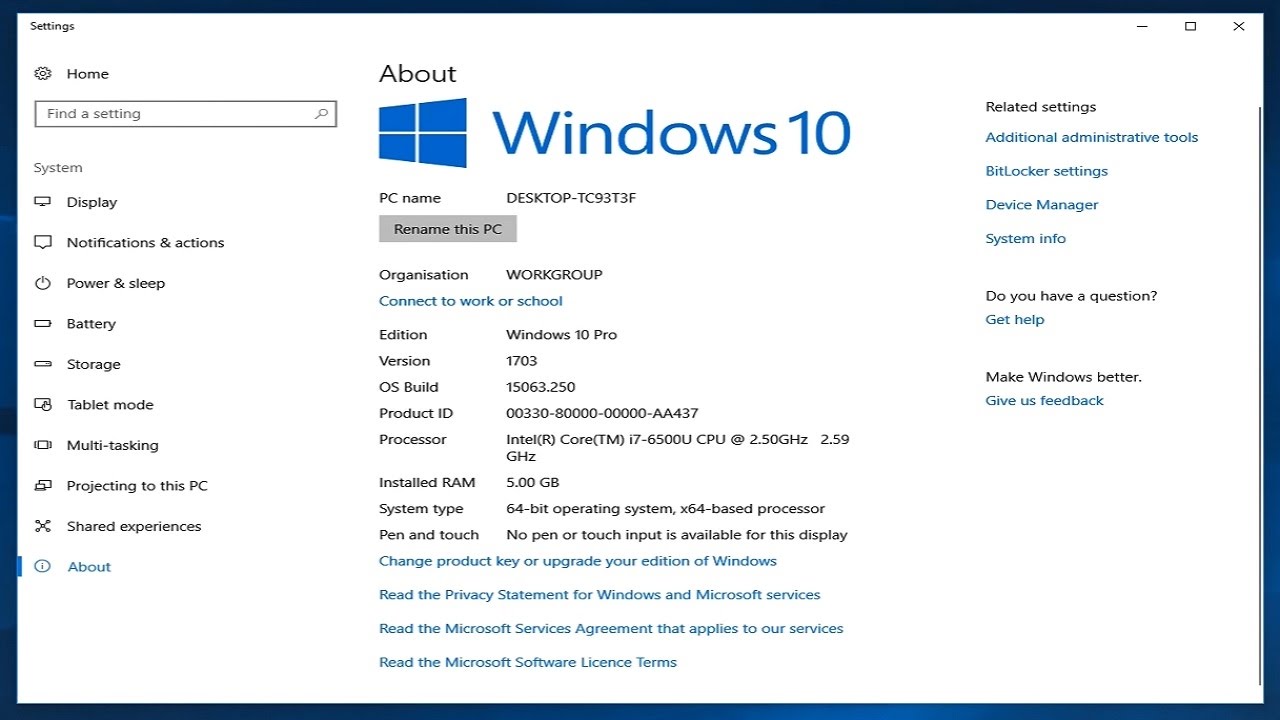Click the Projecting to this PC icon
This screenshot has height=720, width=1280.
click(43, 486)
